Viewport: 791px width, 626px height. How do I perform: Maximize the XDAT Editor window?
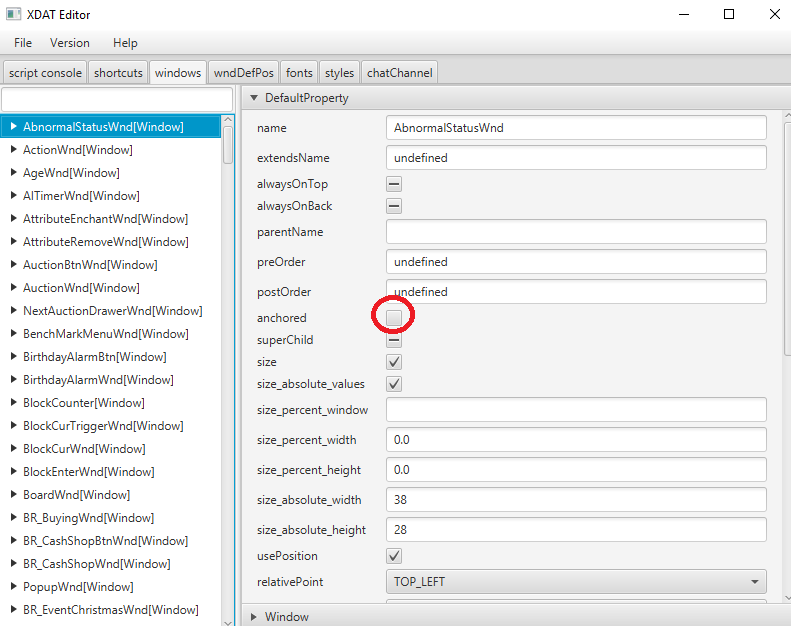[729, 14]
